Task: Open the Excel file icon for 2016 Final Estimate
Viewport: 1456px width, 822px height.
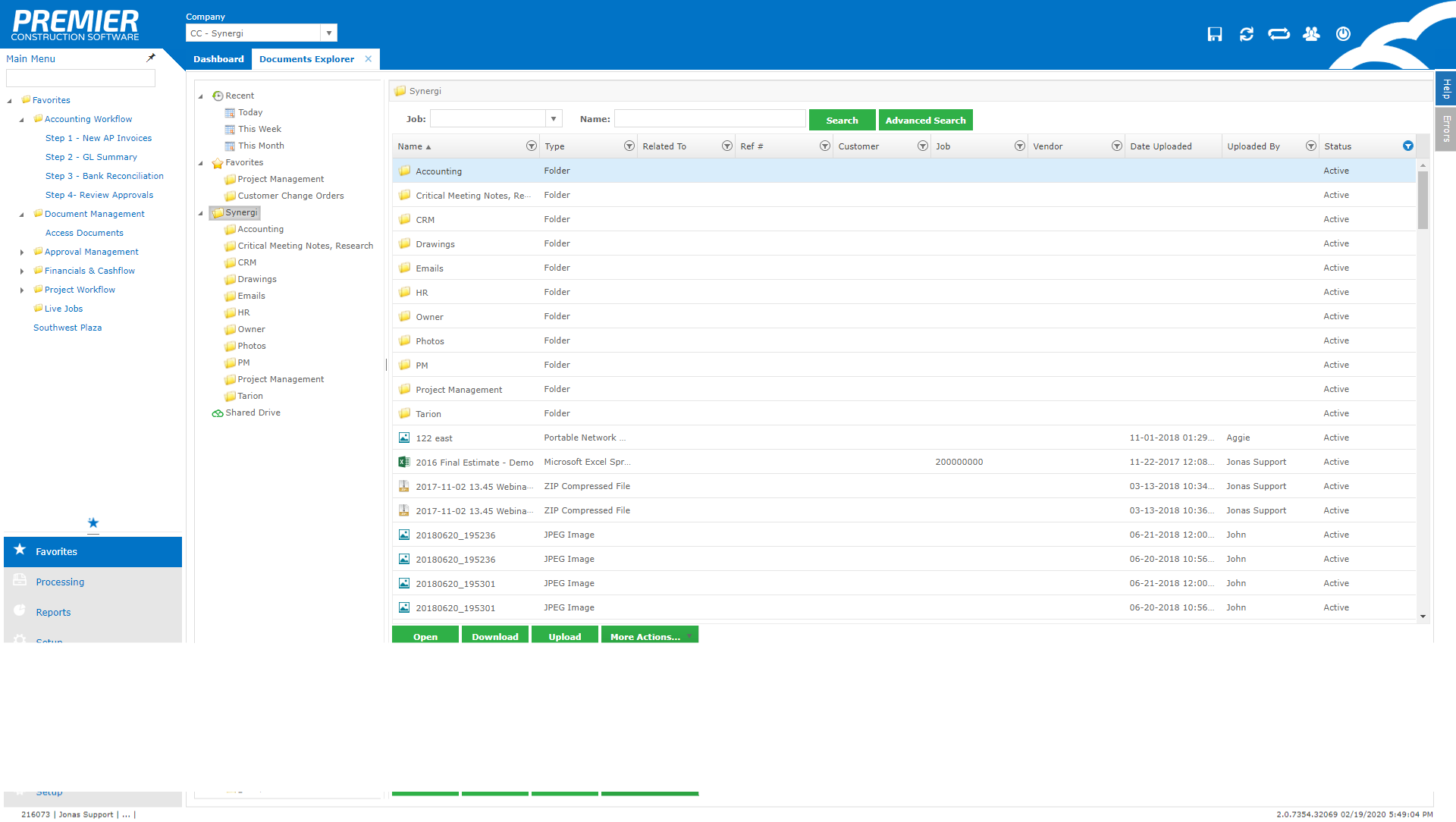Action: click(404, 462)
